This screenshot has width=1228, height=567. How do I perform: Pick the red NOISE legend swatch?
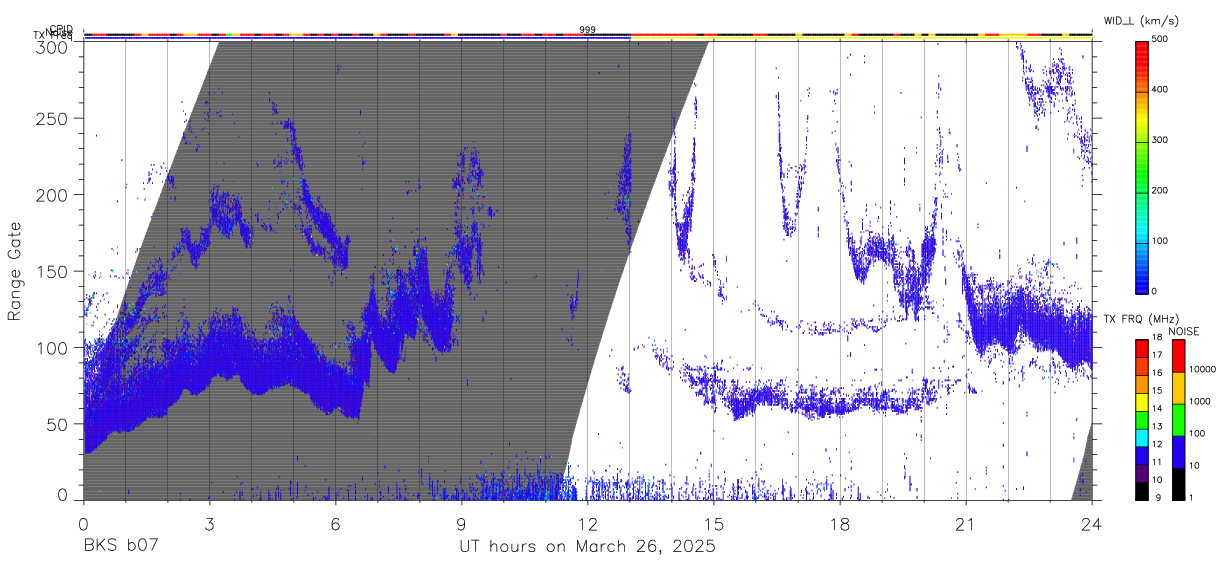[1177, 356]
